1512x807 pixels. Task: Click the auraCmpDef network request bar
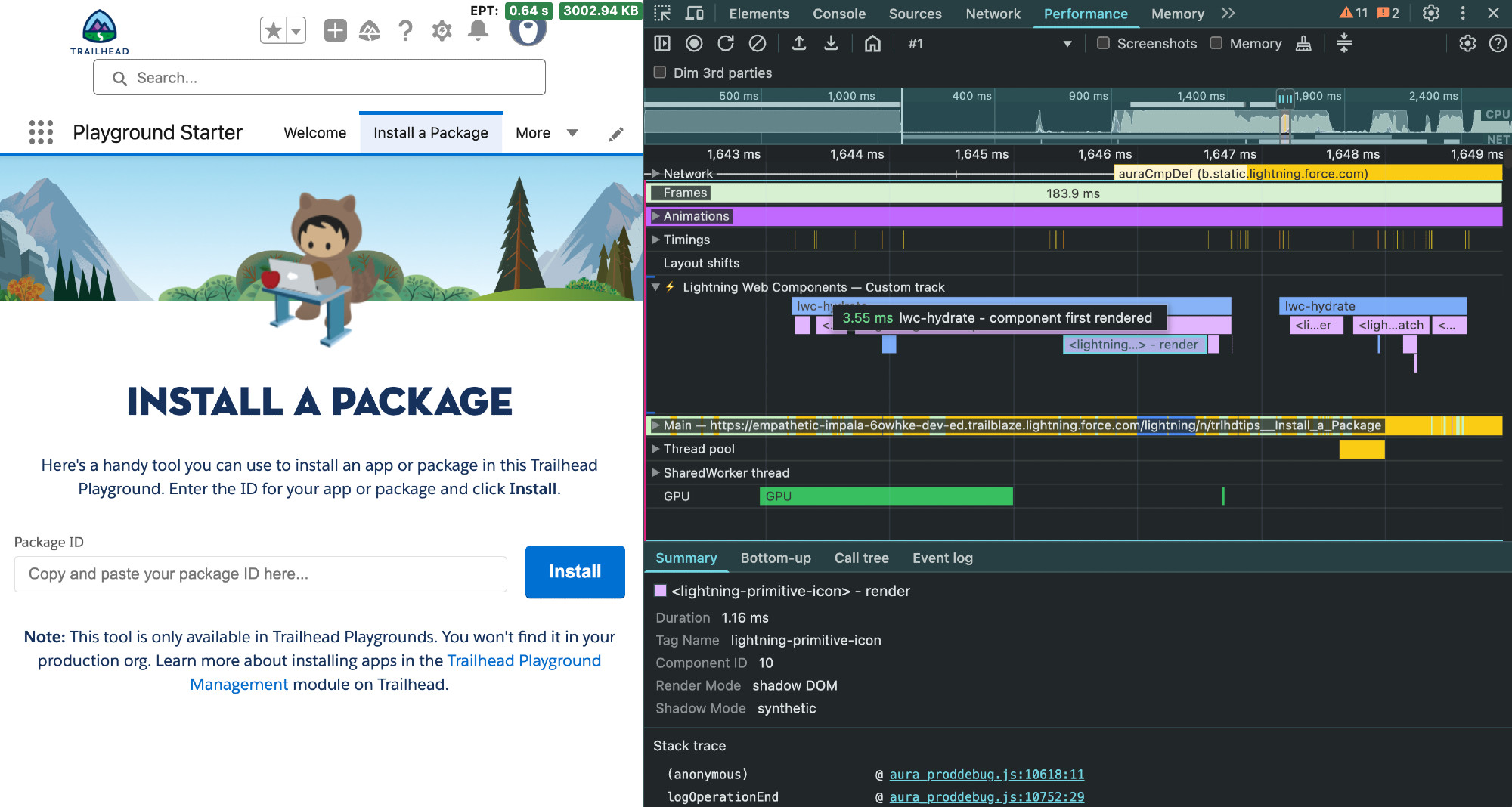click(x=1308, y=173)
